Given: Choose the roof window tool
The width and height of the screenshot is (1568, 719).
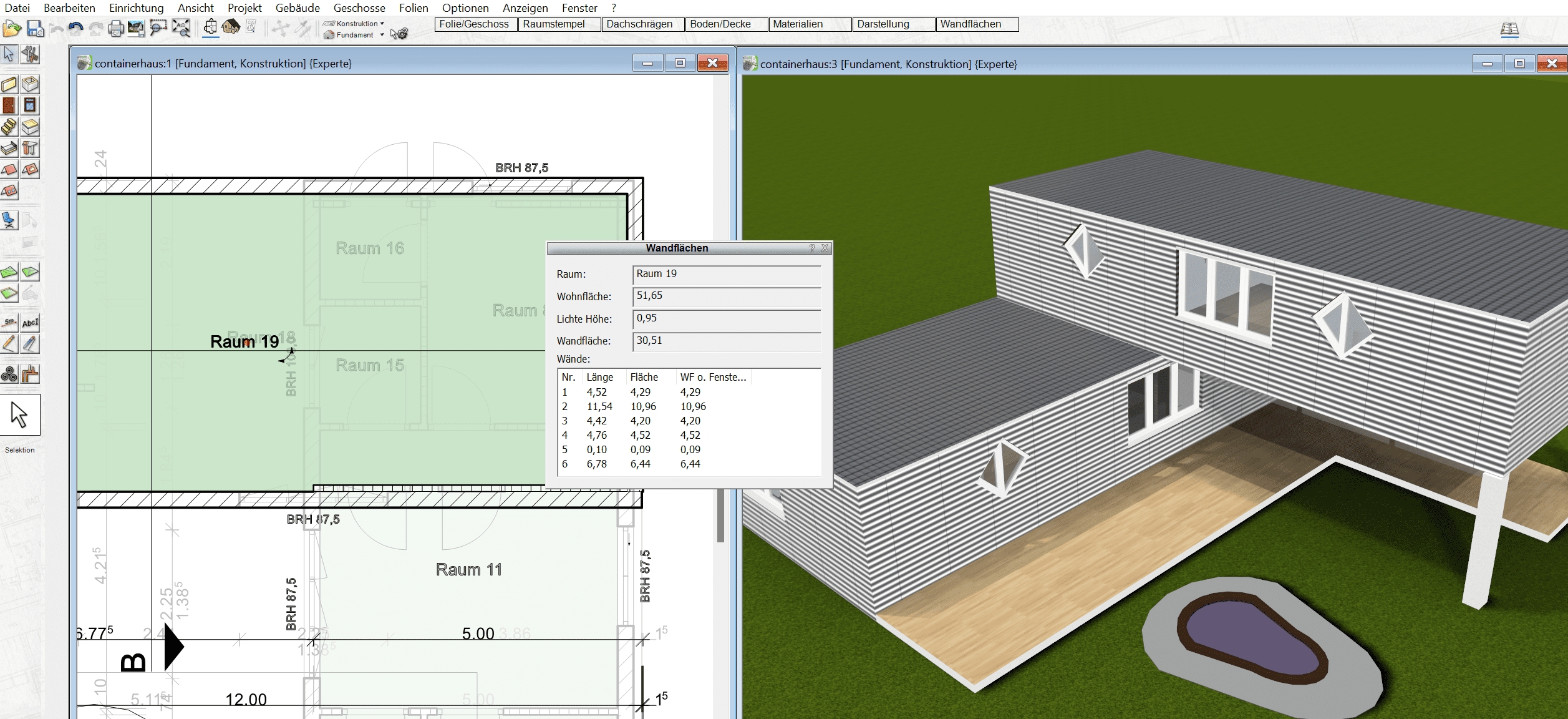Looking at the screenshot, I should pyautogui.click(x=9, y=190).
